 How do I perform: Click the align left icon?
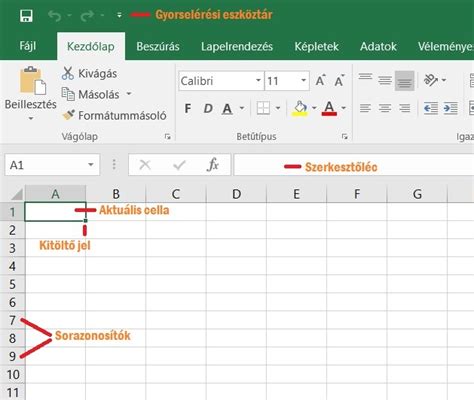(365, 108)
